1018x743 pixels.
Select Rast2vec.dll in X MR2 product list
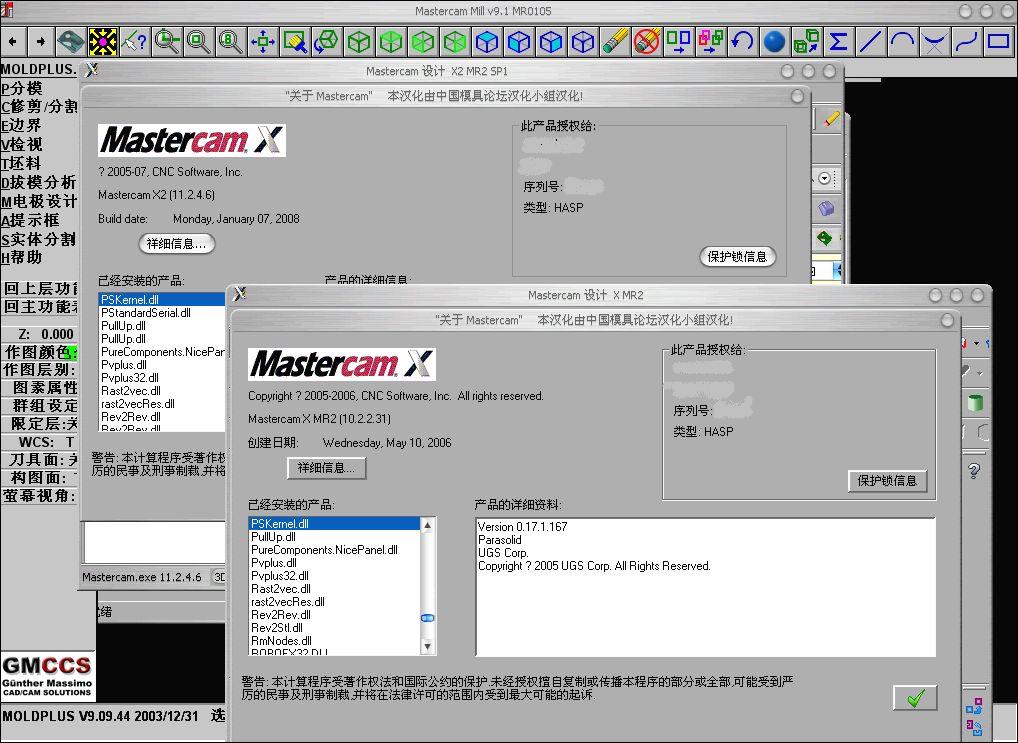point(334,589)
